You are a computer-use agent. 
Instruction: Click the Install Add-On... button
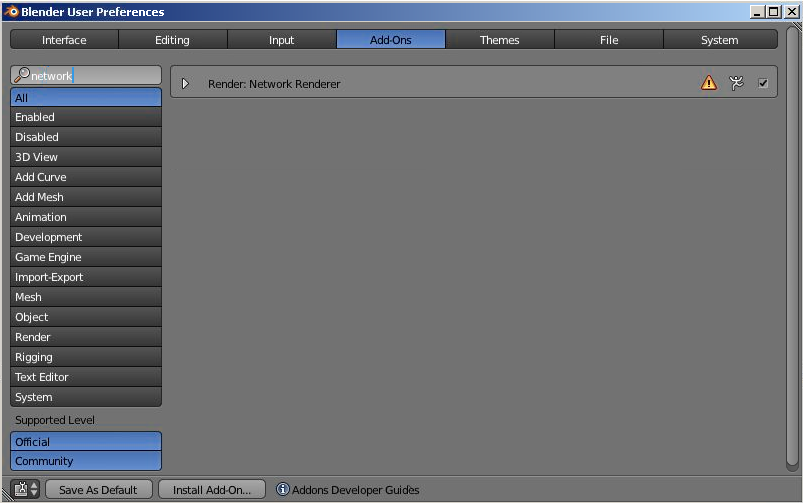pos(212,490)
